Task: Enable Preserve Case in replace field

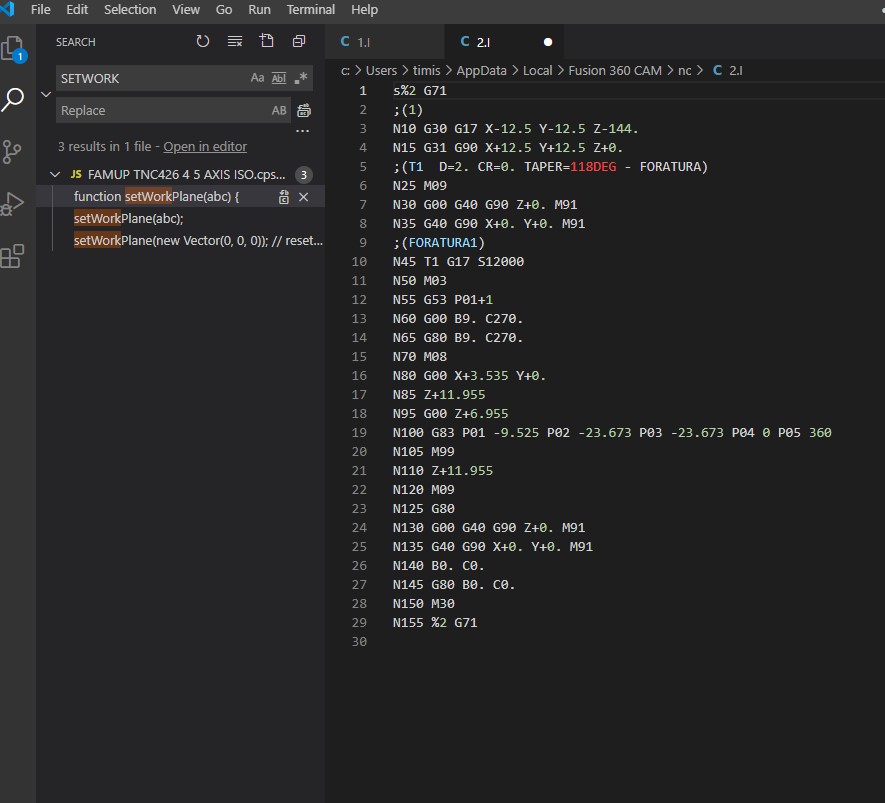Action: point(279,110)
